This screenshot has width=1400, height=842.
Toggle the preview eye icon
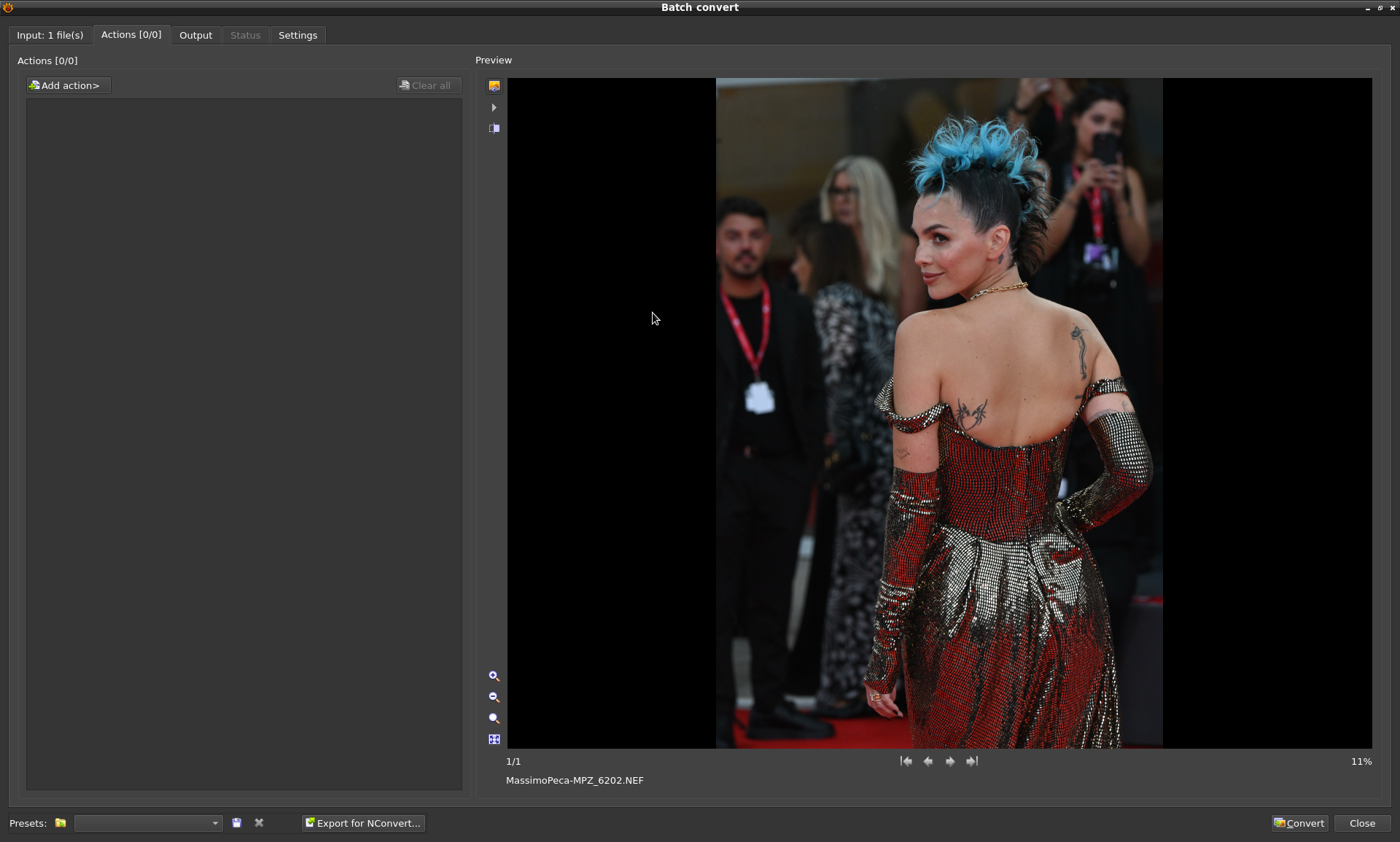pyautogui.click(x=494, y=86)
